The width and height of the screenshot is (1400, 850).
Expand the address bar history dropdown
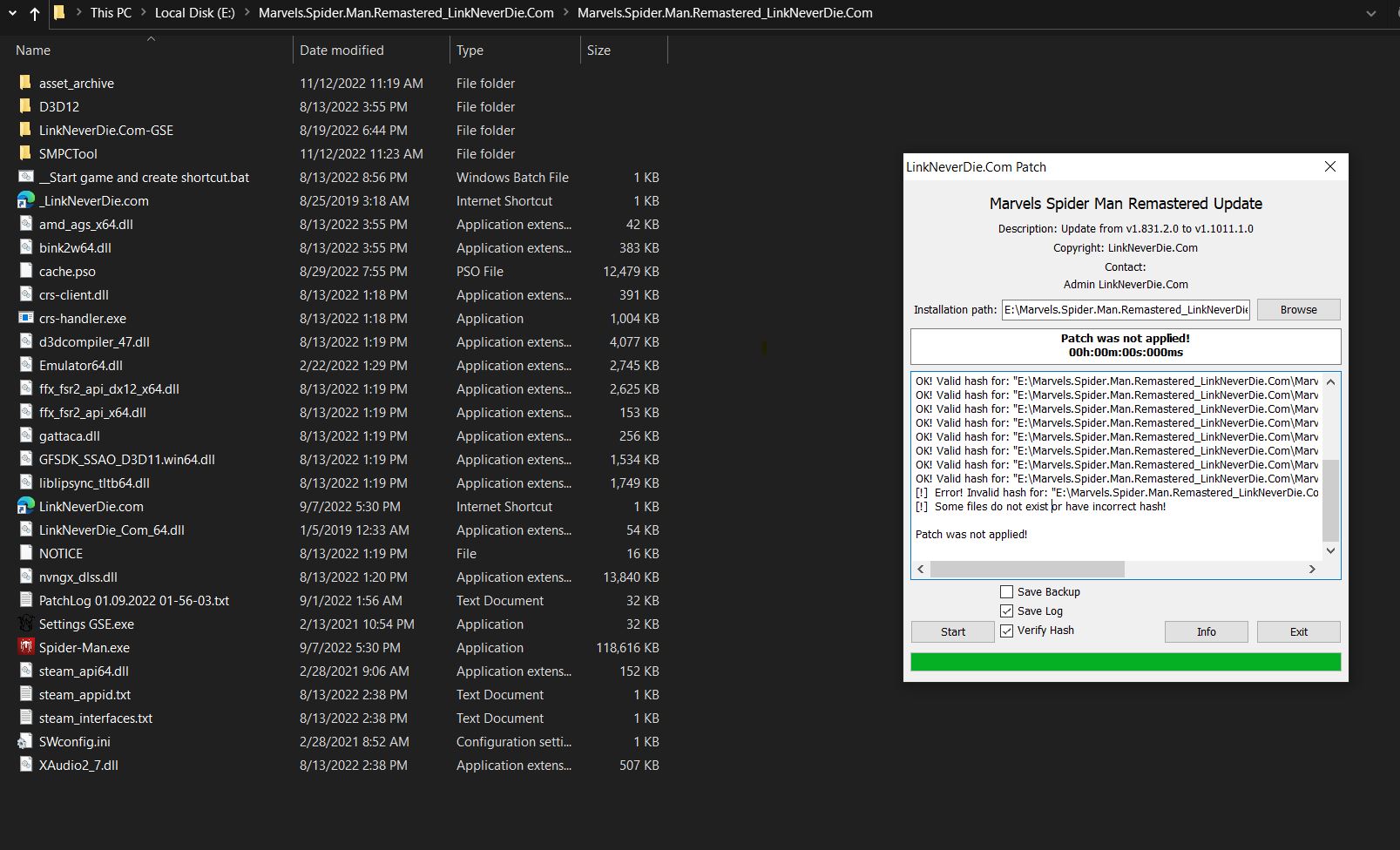[1370, 13]
